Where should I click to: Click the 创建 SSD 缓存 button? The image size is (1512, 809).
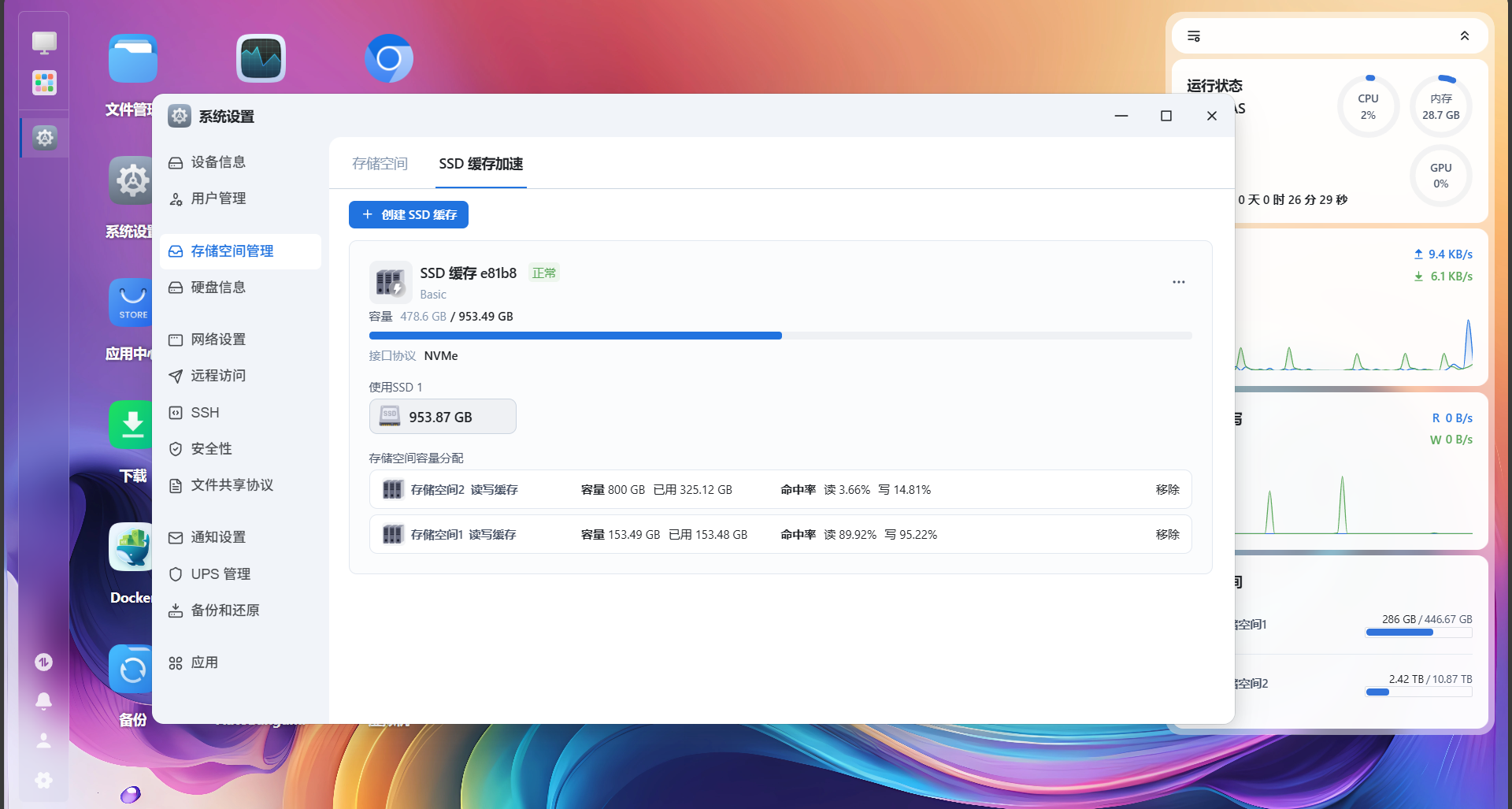409,215
